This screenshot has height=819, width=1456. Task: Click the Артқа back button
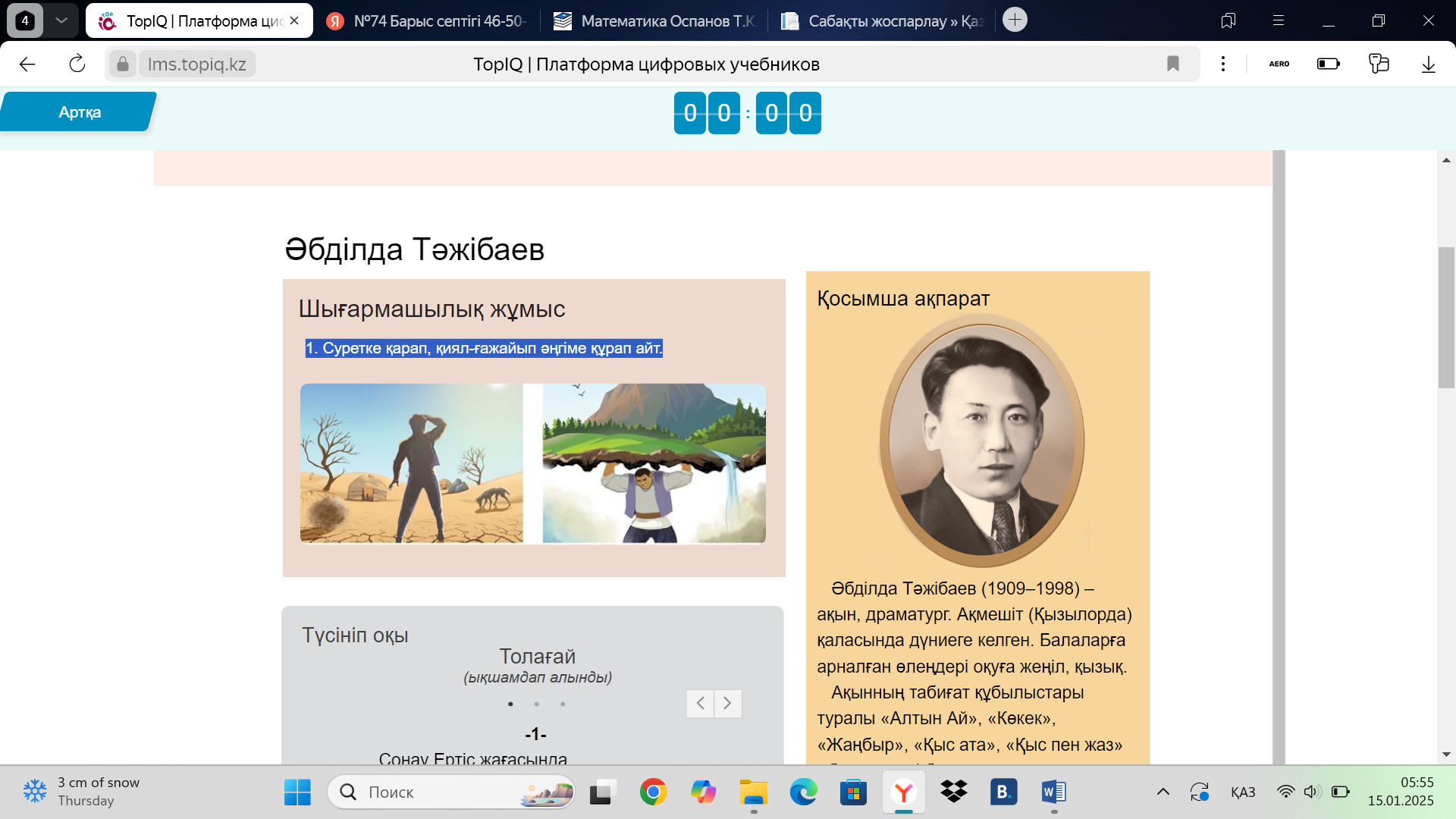79,112
